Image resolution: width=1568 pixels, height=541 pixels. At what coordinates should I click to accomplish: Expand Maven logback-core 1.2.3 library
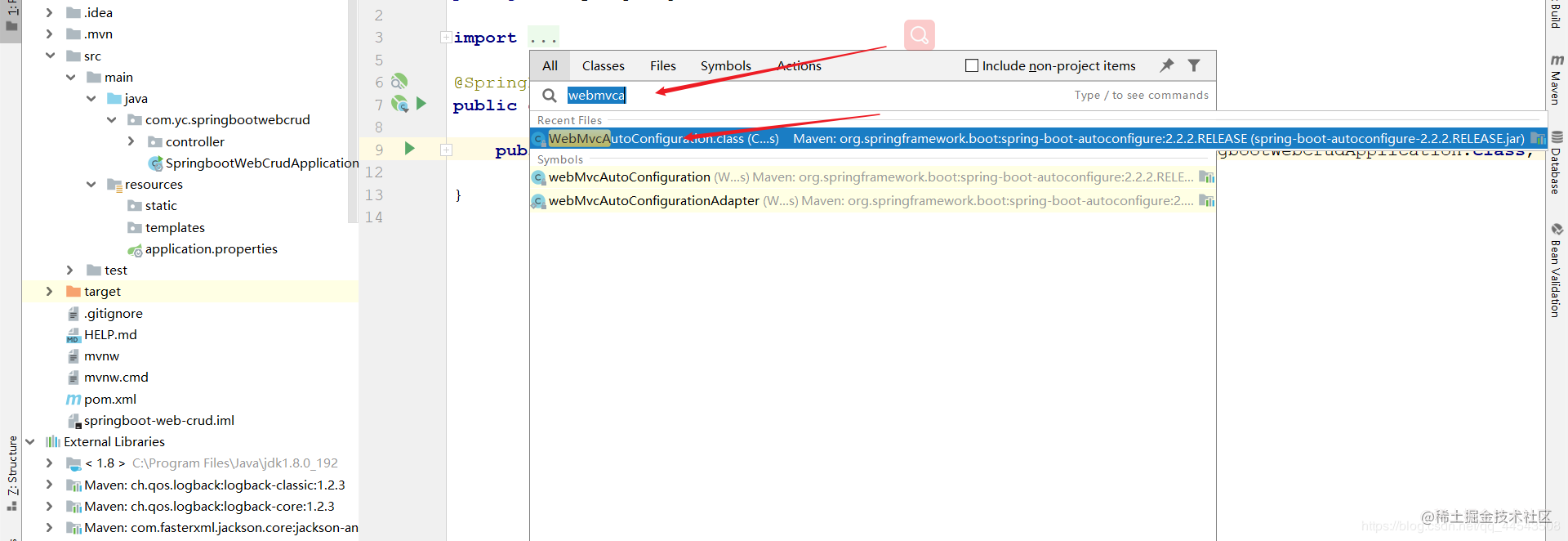pyautogui.click(x=49, y=506)
